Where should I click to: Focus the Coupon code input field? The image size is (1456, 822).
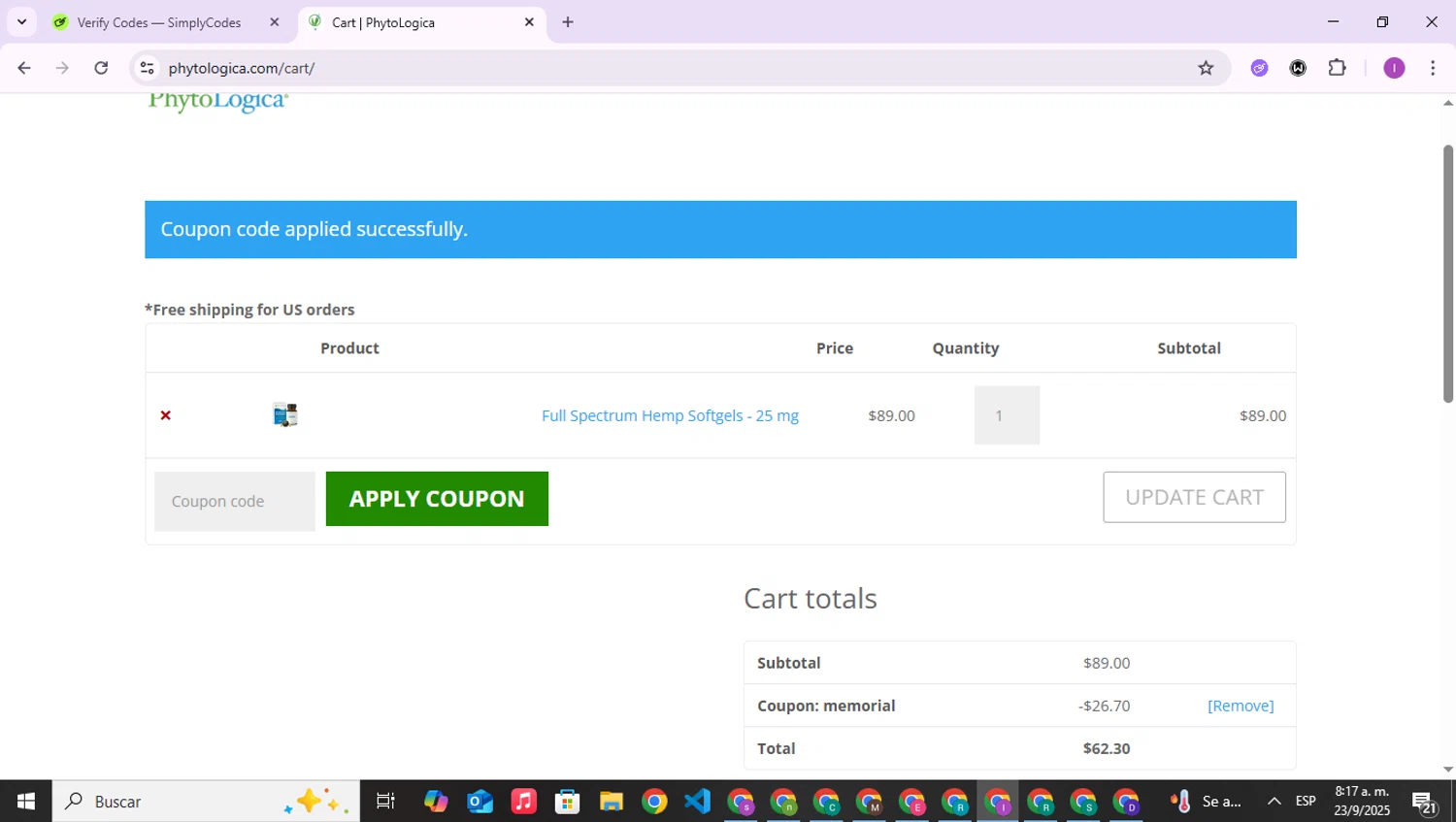coord(235,501)
